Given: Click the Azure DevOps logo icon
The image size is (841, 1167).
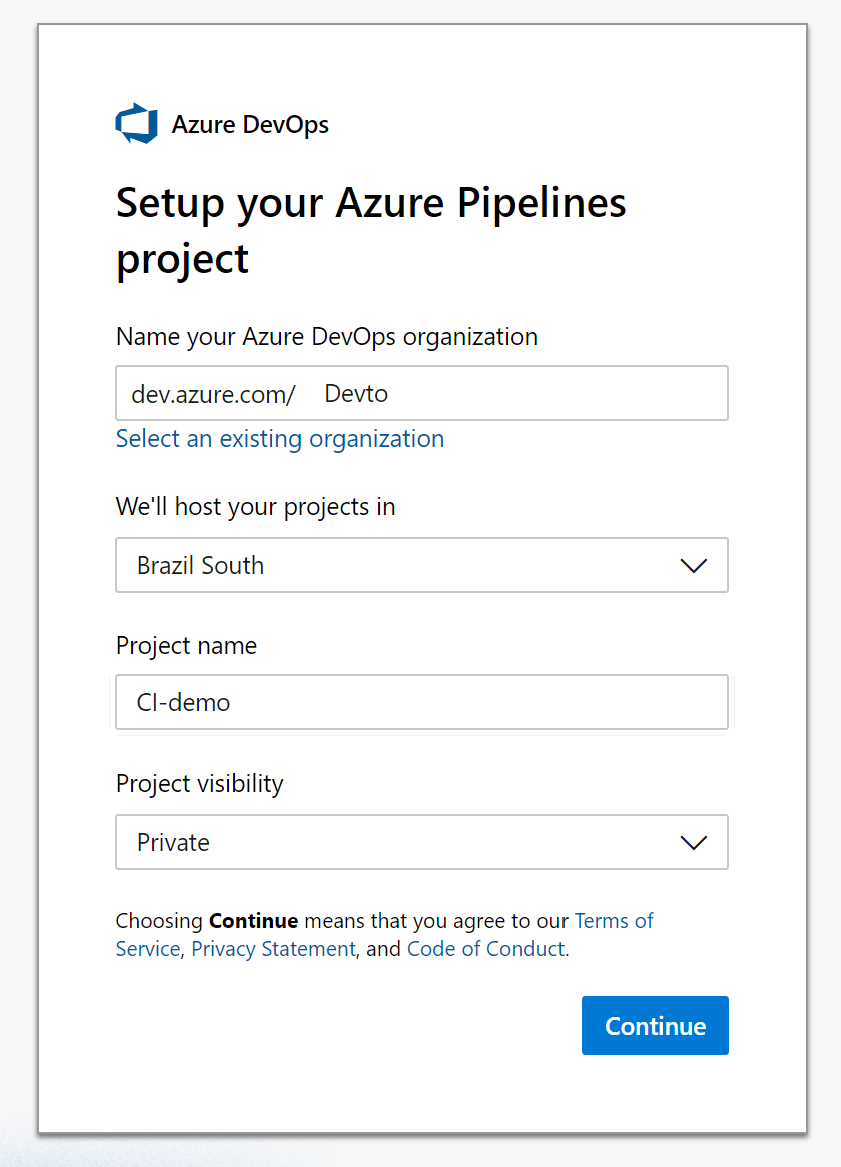Looking at the screenshot, I should [x=136, y=124].
